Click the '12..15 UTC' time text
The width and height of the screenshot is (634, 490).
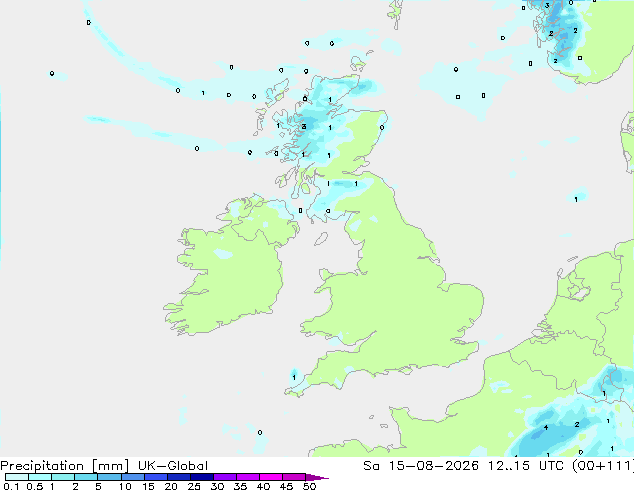(528, 466)
